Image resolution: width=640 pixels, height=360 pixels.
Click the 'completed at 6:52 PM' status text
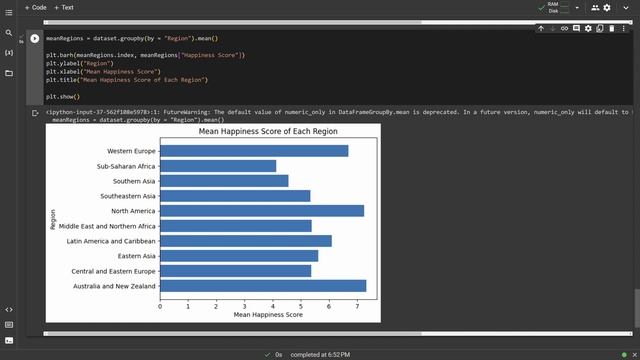tap(320, 355)
